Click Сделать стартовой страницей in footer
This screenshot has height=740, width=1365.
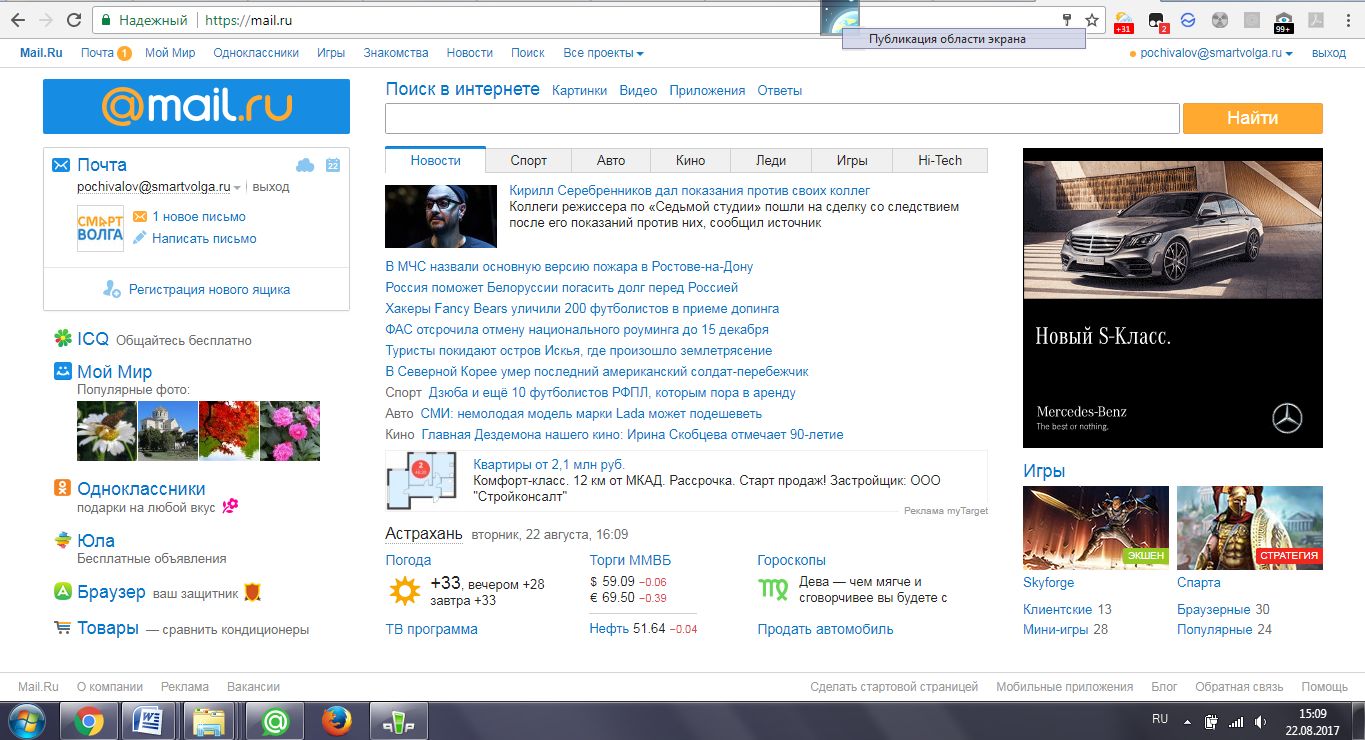[x=894, y=687]
